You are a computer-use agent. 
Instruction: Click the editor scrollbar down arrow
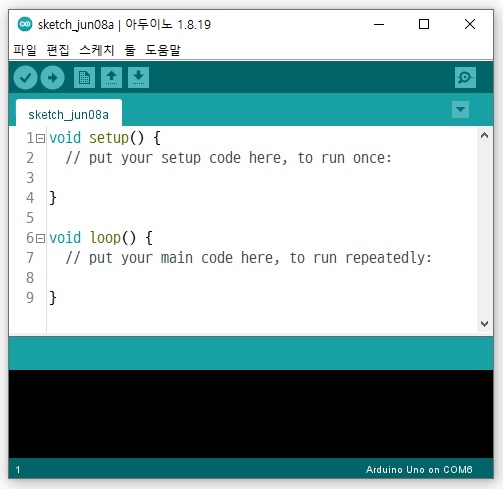[x=485, y=324]
